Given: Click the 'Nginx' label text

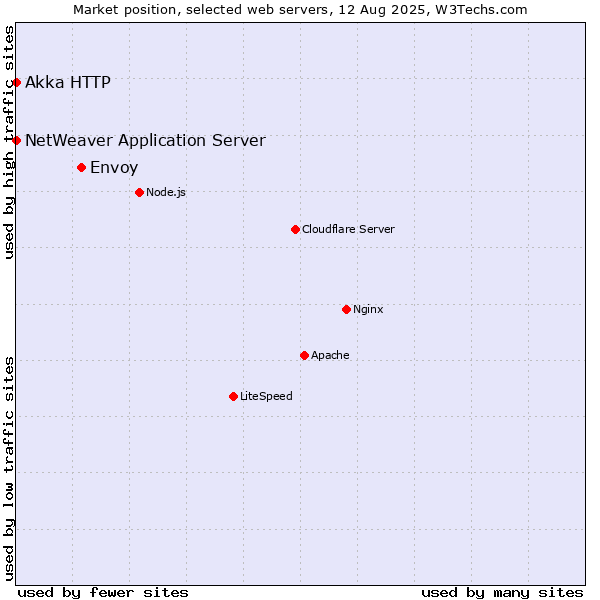Looking at the screenshot, I should pos(368,309).
